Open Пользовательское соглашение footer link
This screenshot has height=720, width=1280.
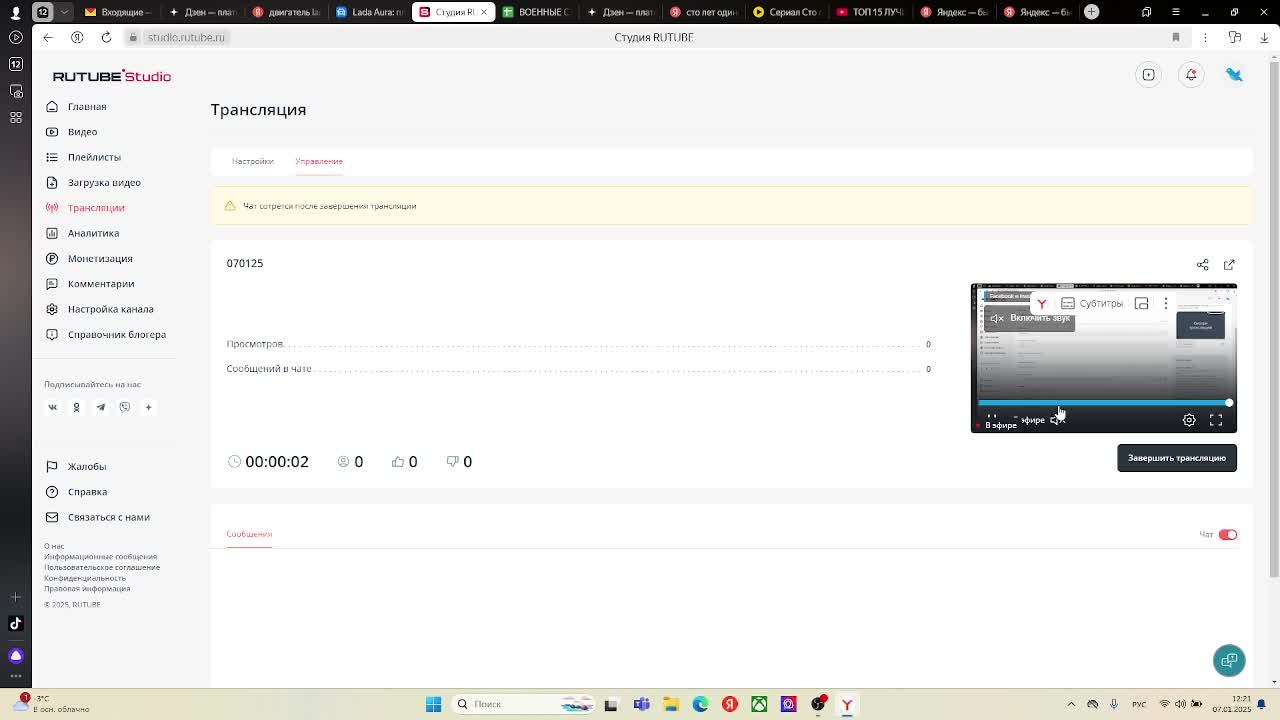[102, 567]
